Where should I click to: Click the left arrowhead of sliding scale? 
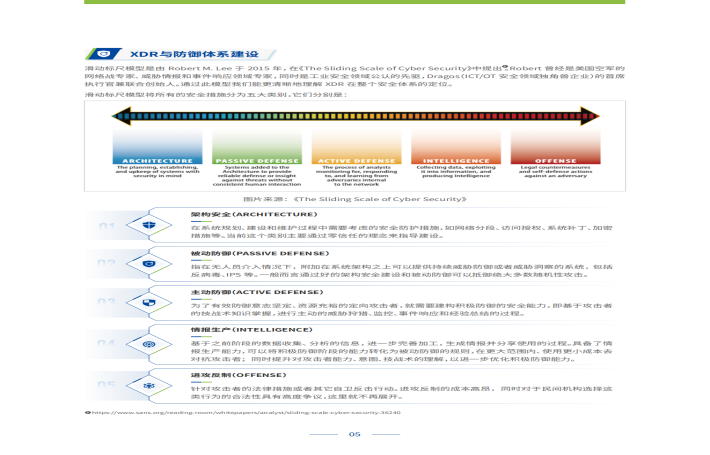pyautogui.click(x=121, y=116)
